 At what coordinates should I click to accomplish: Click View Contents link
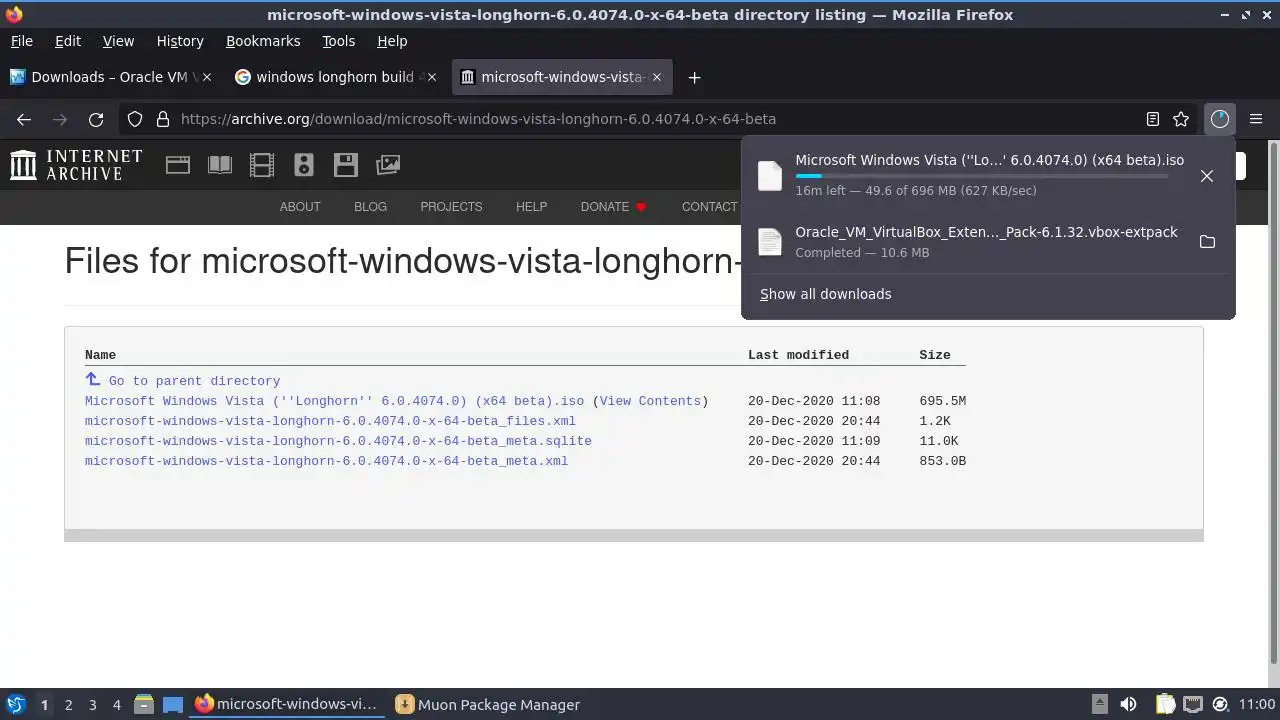pyautogui.click(x=650, y=401)
